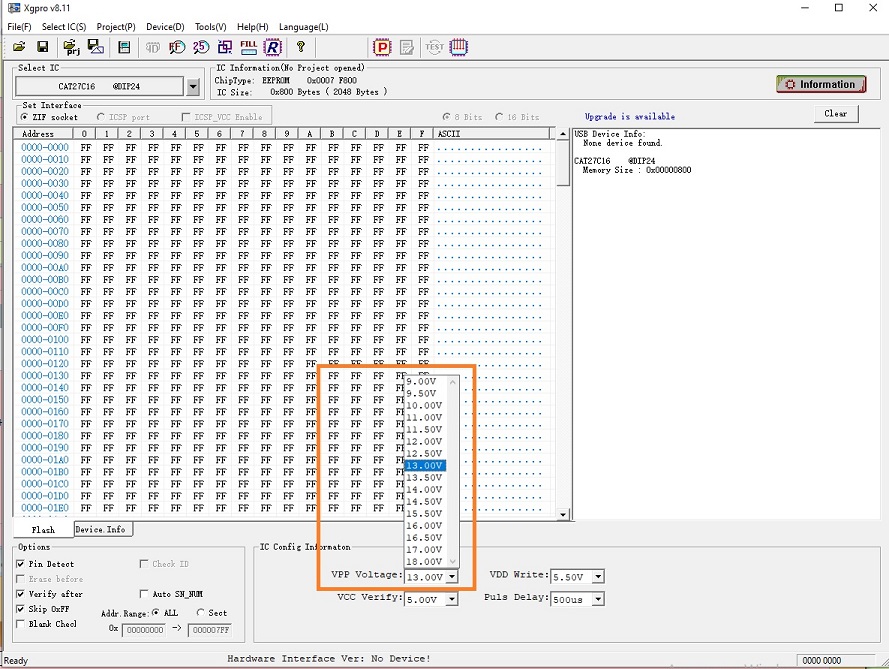This screenshot has height=669, width=889.
Task: Click the yellow question mark help icon
Action: [x=300, y=47]
